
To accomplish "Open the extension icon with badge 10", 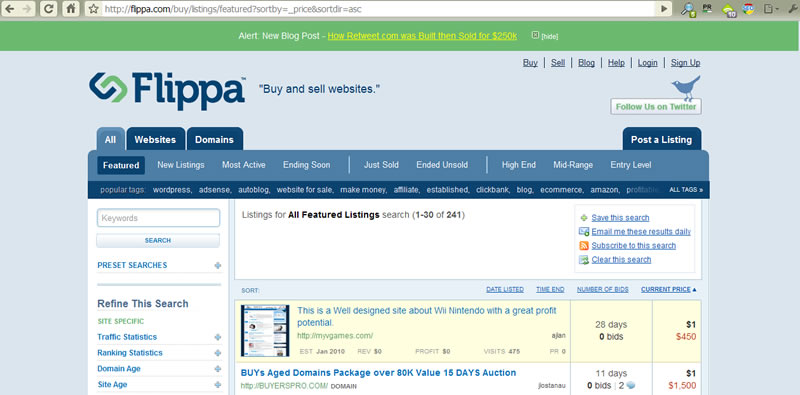I will click(x=730, y=10).
